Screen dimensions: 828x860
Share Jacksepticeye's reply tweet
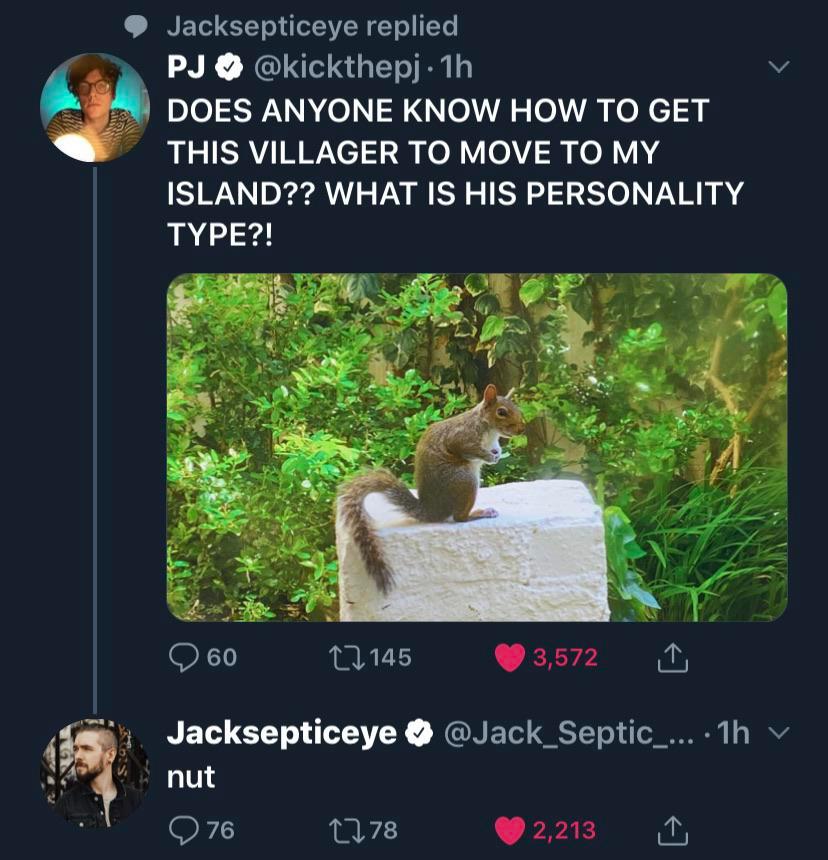click(673, 830)
